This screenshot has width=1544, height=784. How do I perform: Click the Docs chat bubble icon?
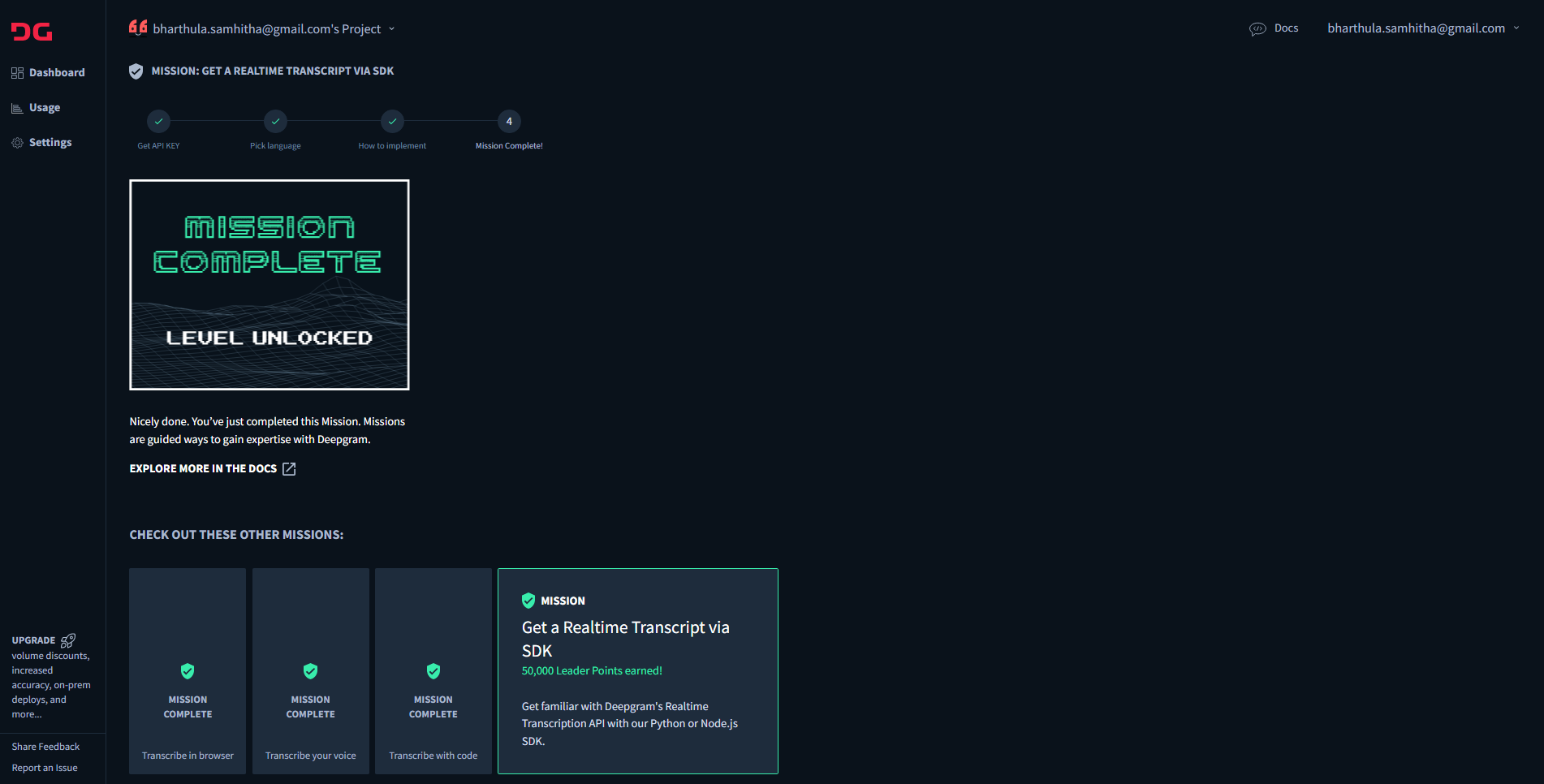tap(1257, 29)
